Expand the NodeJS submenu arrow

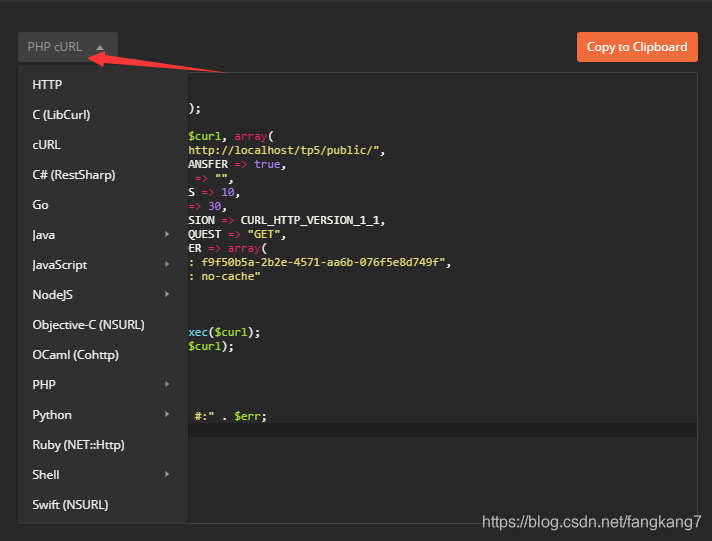(167, 294)
